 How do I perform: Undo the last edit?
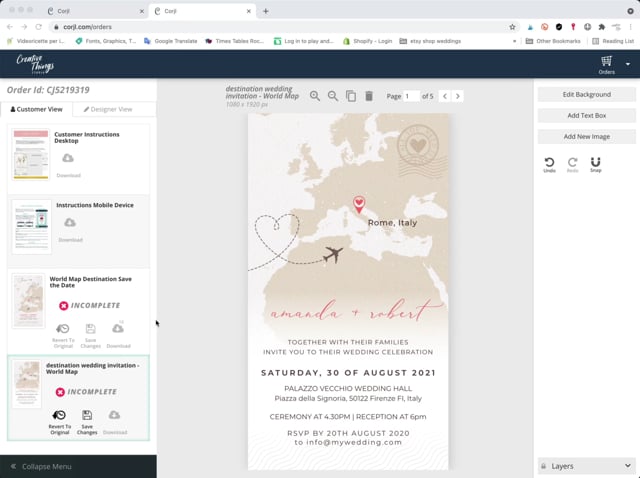[549, 163]
